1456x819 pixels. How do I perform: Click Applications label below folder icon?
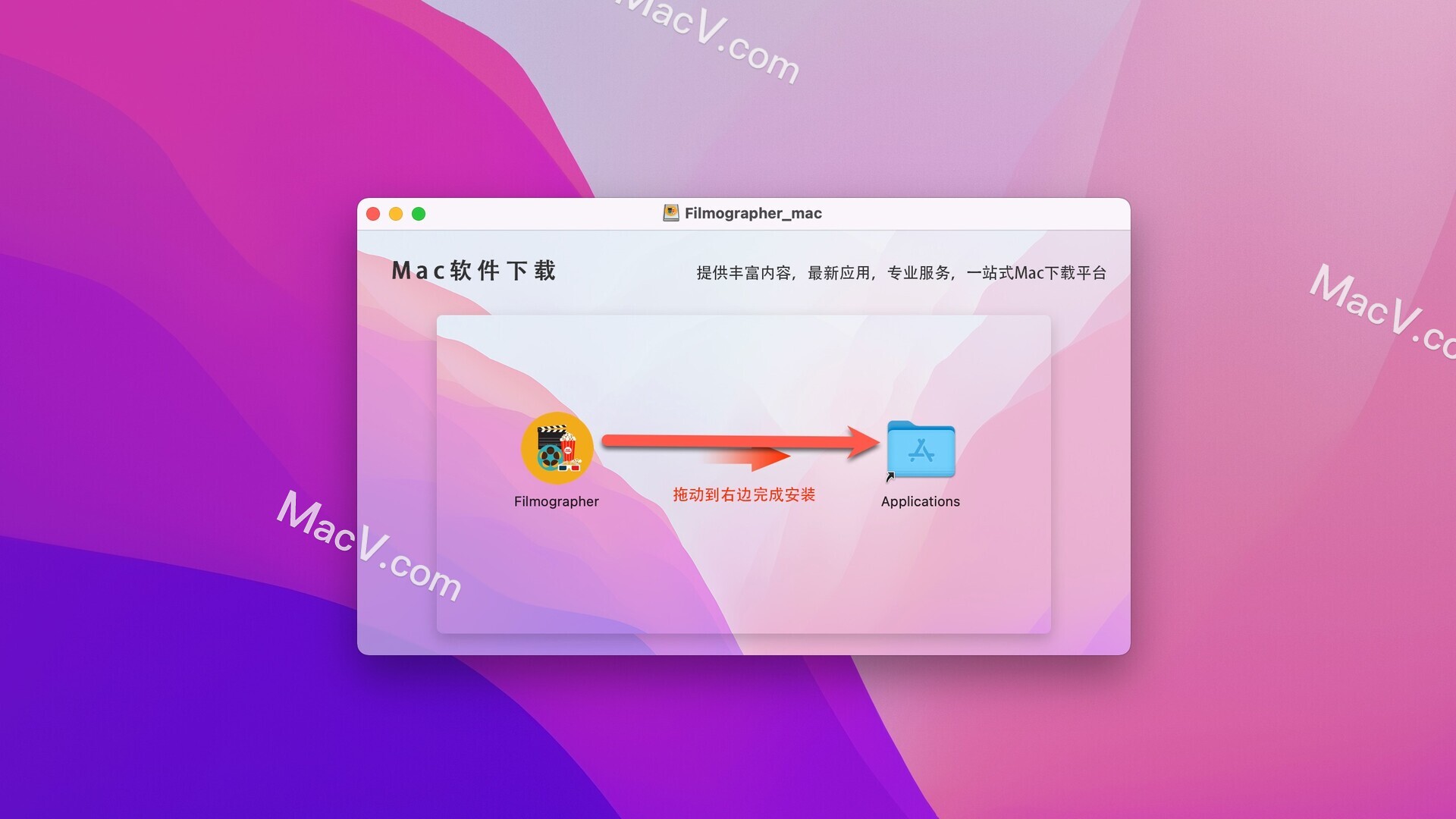click(920, 500)
